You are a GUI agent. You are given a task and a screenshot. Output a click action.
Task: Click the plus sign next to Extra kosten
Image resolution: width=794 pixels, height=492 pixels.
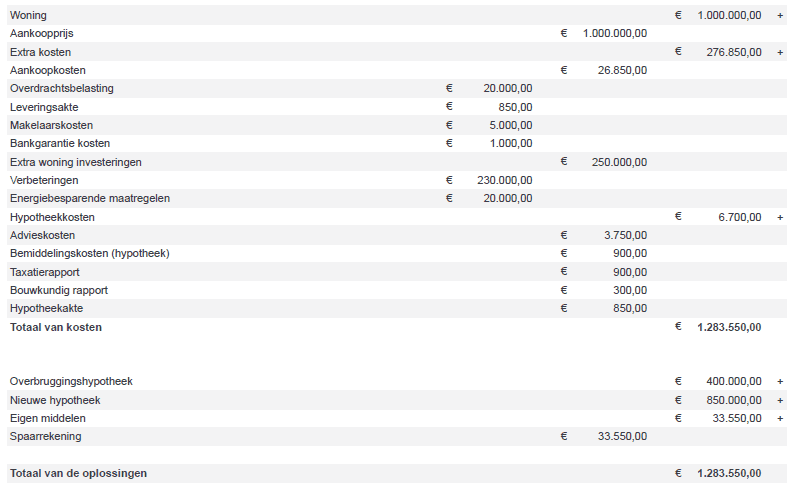(x=780, y=52)
